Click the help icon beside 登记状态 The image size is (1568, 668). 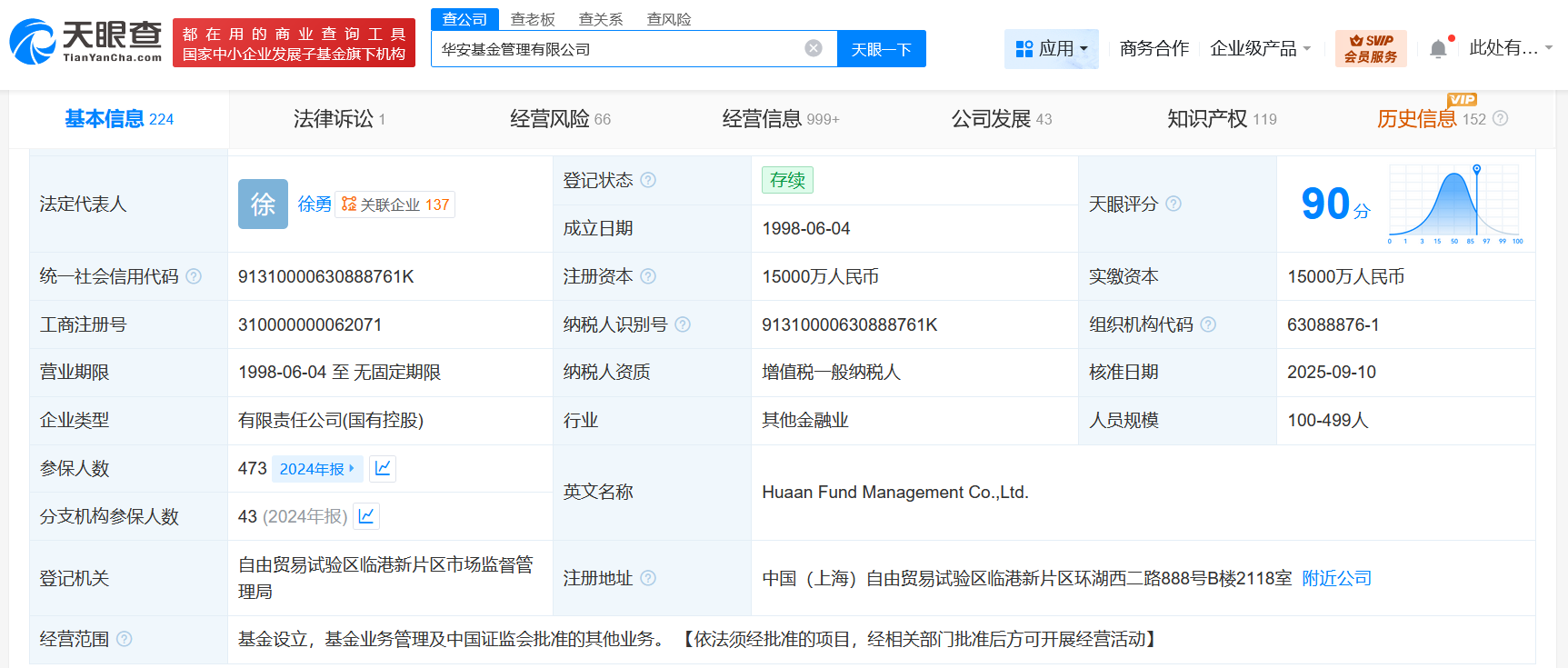click(648, 180)
